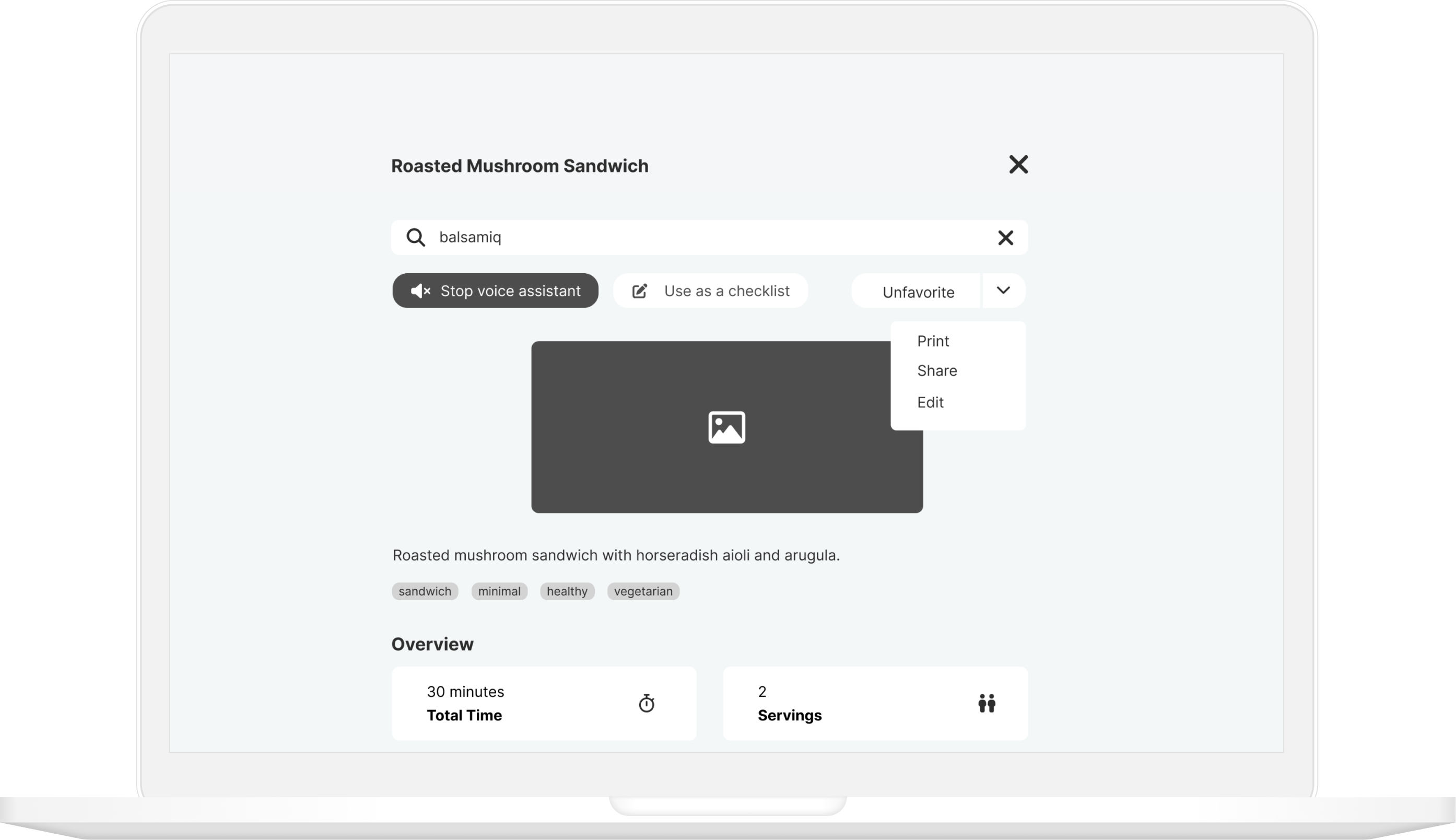Click the checklist edit pencil icon
The image size is (1456, 840).
coord(640,291)
